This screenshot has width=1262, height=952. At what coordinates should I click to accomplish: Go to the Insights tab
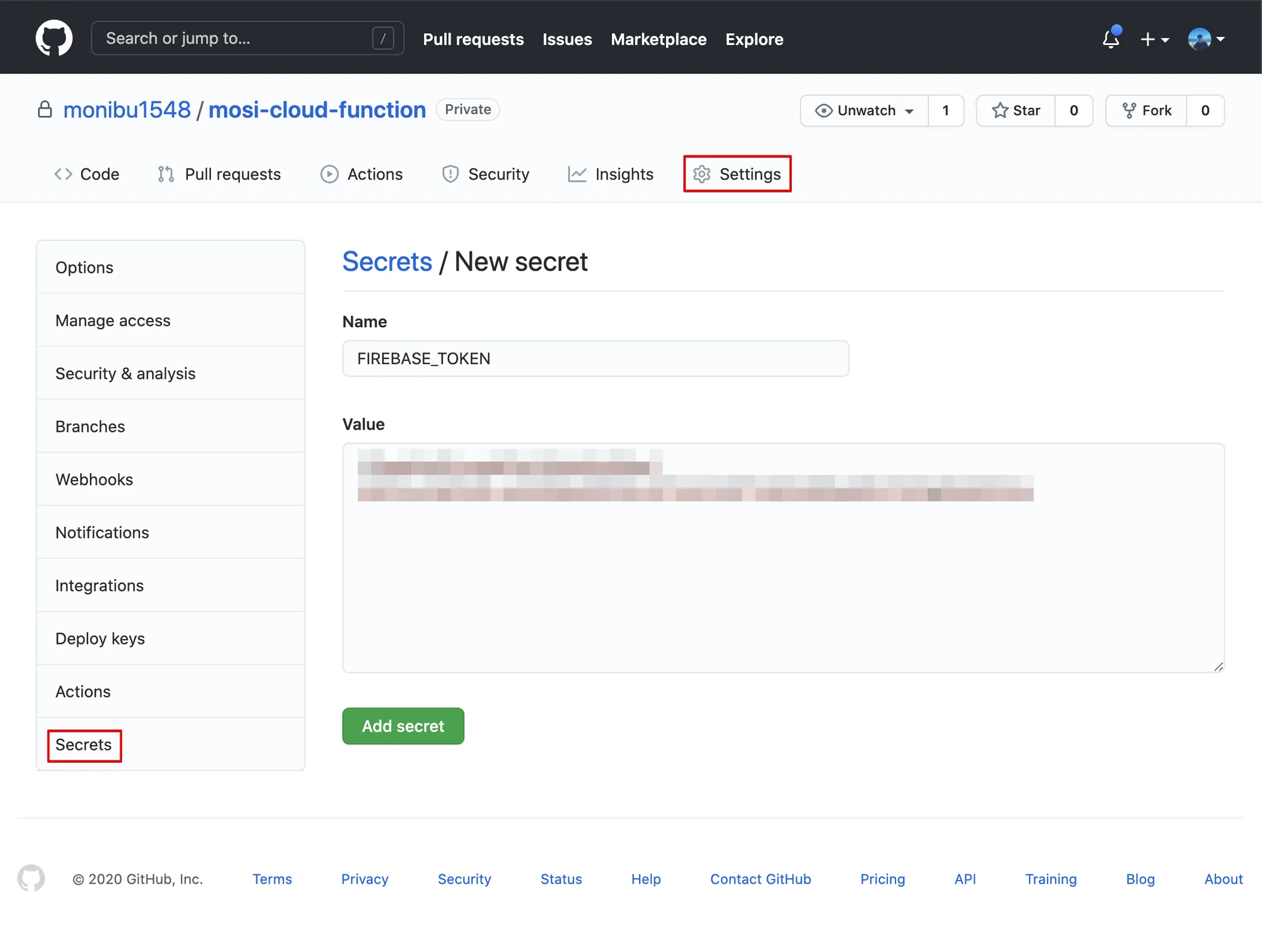tap(611, 174)
